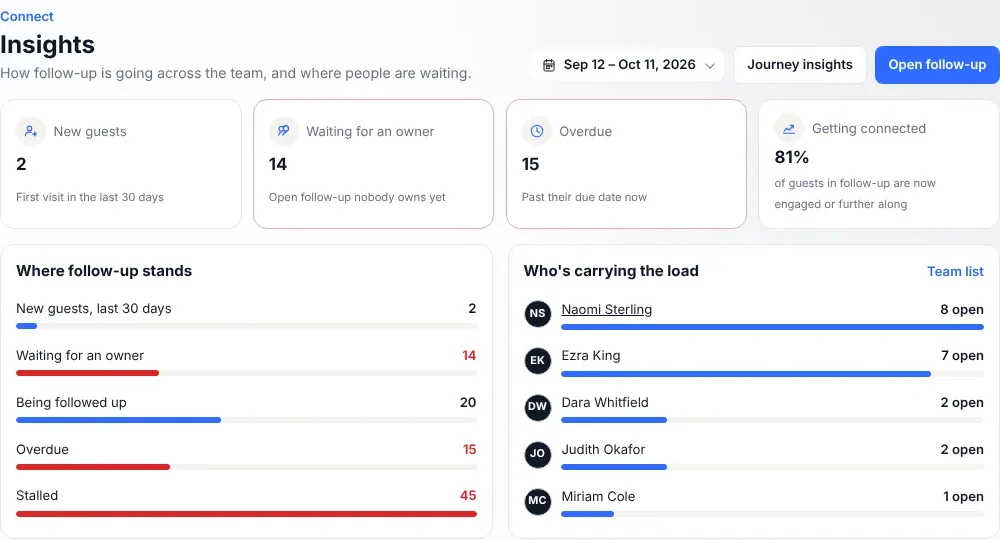Open Naomi Sterling's profile link

click(x=607, y=310)
